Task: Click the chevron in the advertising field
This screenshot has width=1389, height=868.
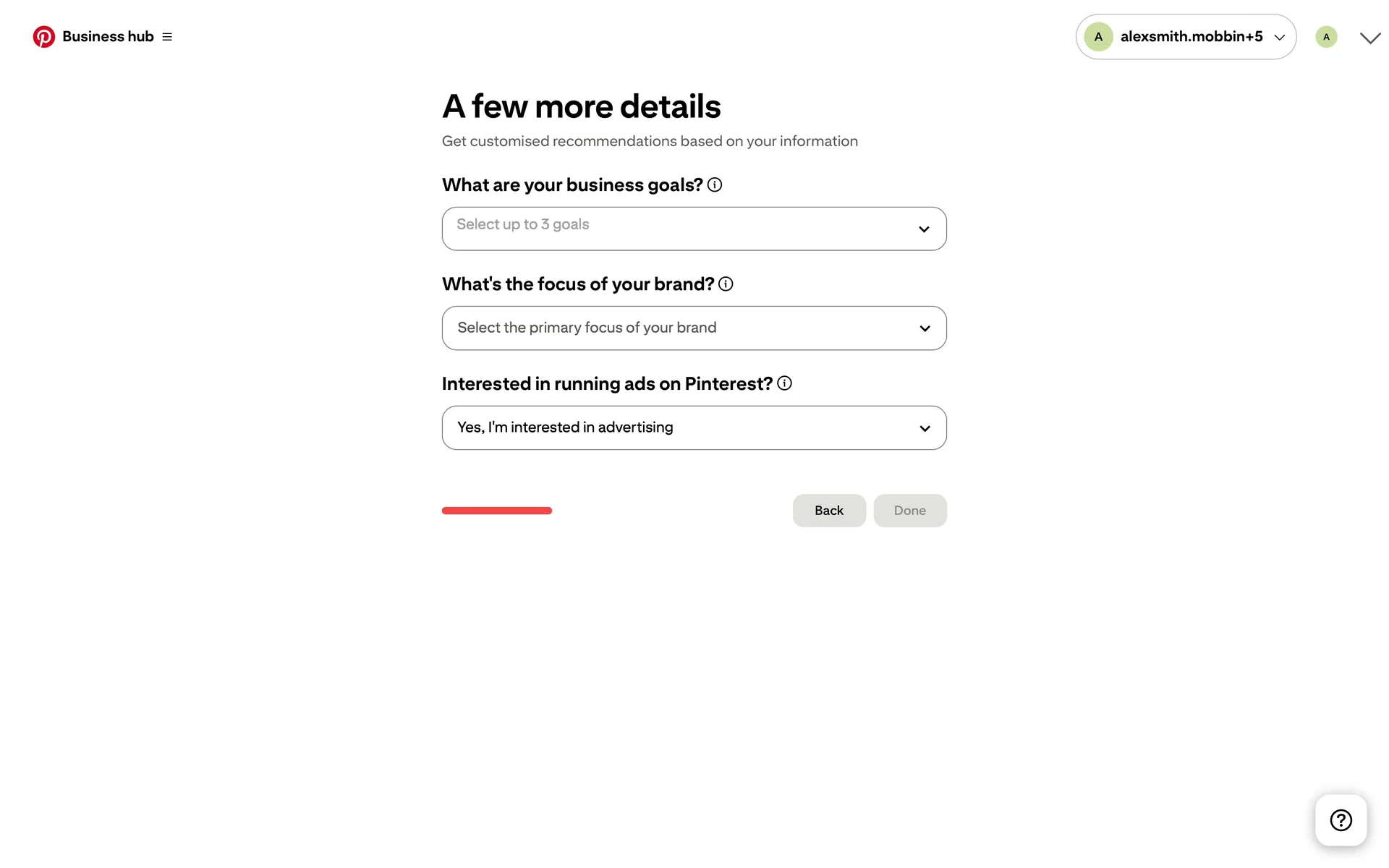Action: [x=925, y=429]
